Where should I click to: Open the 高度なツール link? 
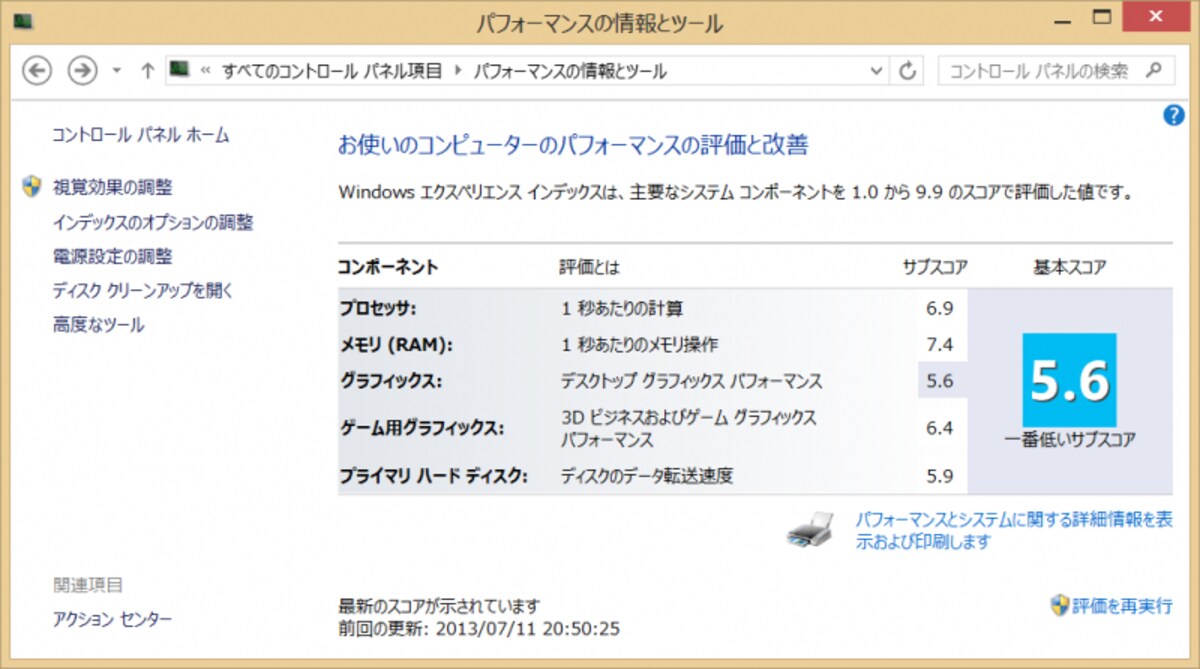coord(98,325)
